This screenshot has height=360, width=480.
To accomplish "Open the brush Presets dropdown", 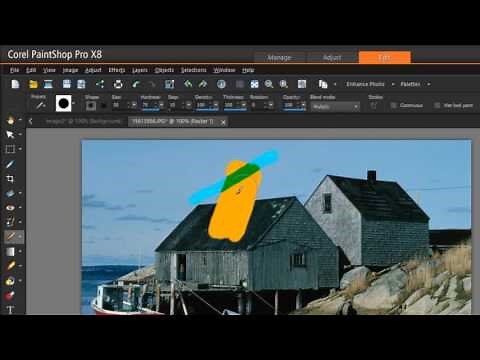I will click(41, 106).
